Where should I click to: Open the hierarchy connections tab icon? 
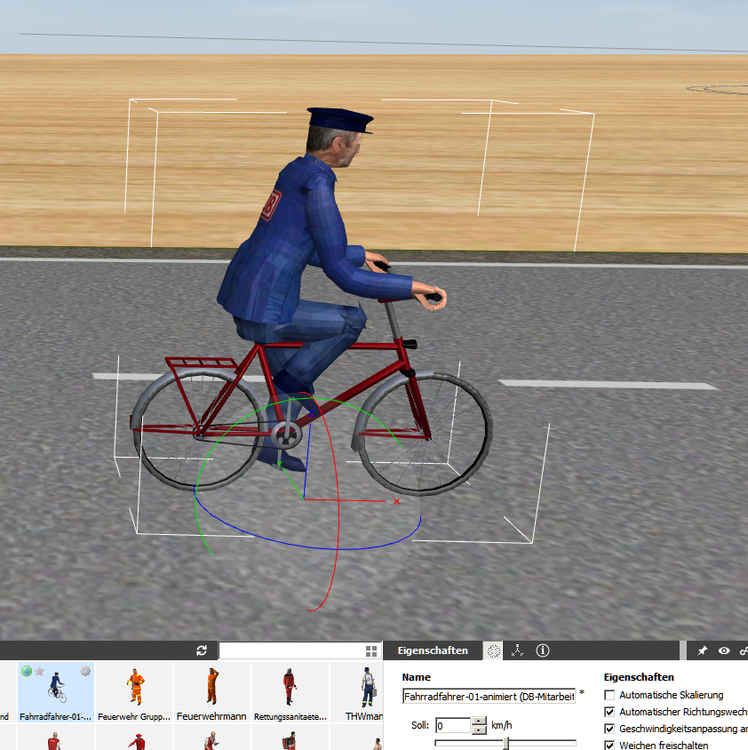[517, 651]
